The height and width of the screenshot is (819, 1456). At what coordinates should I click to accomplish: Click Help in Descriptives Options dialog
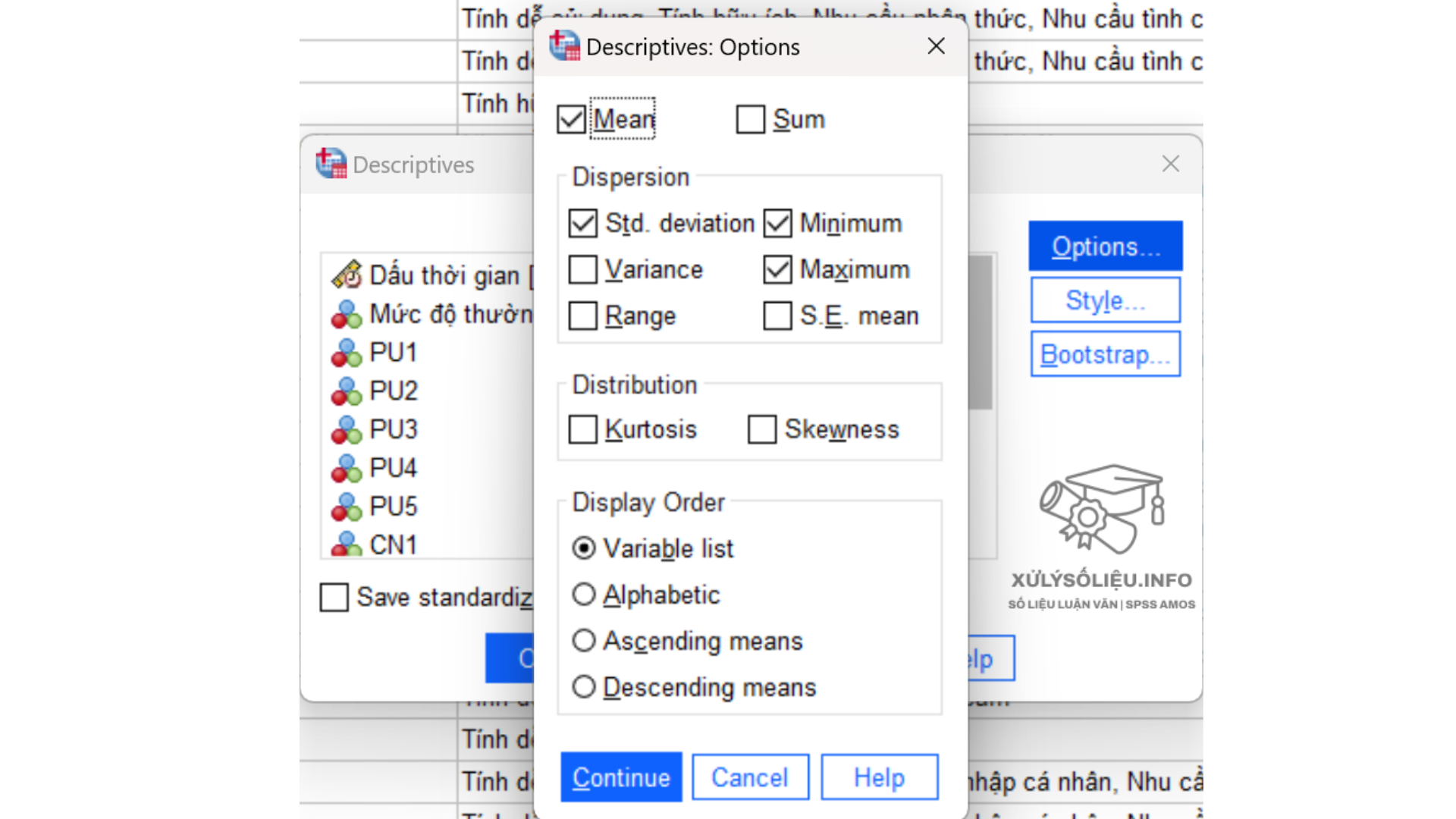click(880, 777)
